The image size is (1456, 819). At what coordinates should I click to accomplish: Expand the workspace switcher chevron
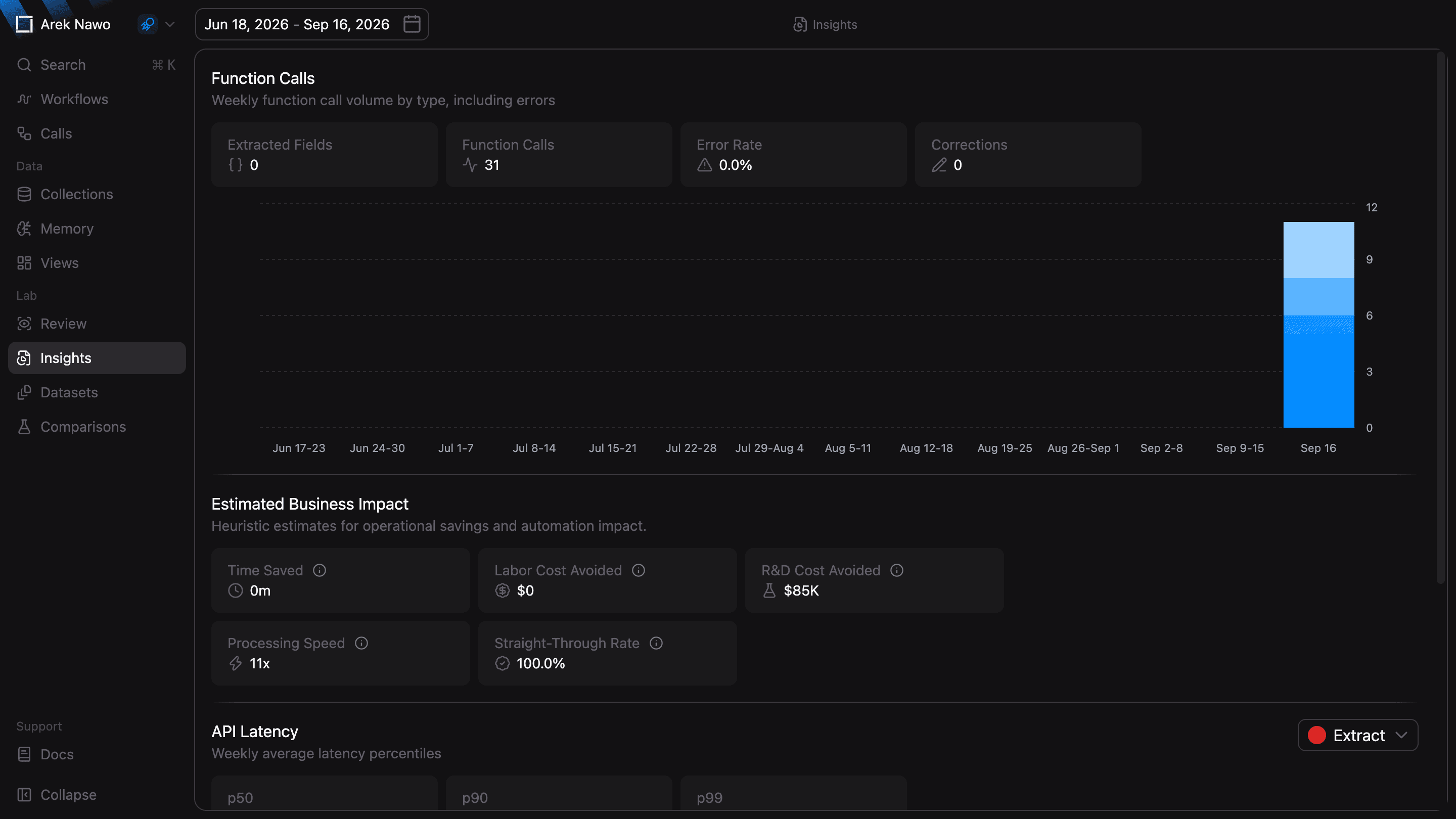click(x=169, y=24)
